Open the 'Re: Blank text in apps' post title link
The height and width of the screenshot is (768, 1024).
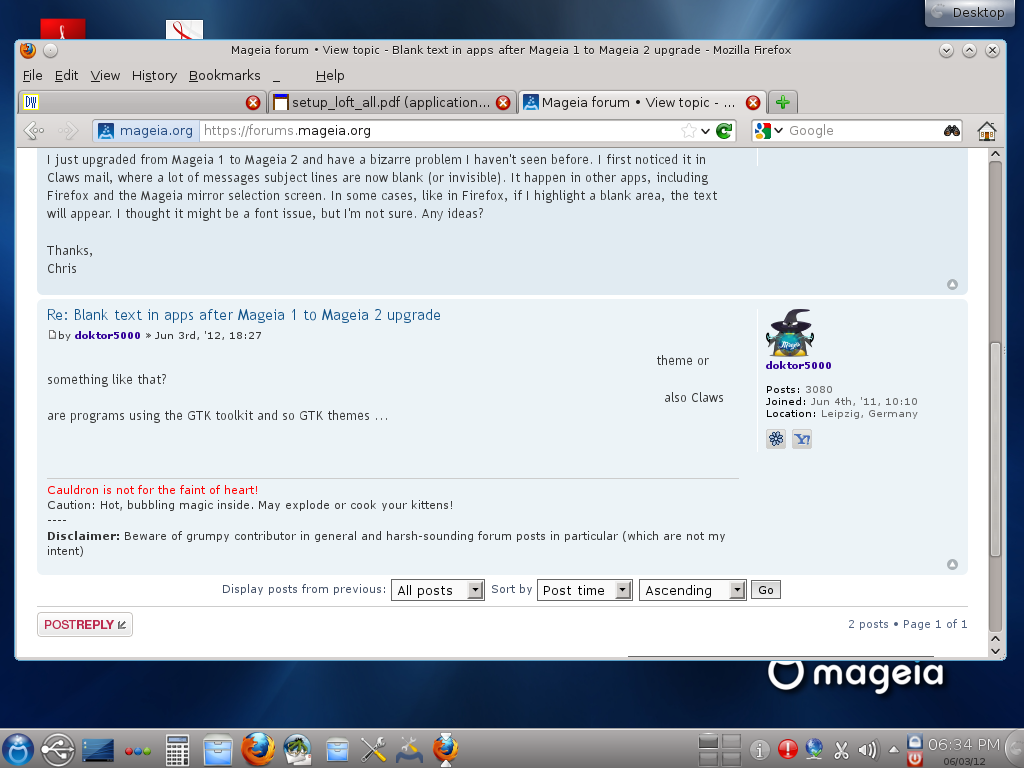click(244, 315)
